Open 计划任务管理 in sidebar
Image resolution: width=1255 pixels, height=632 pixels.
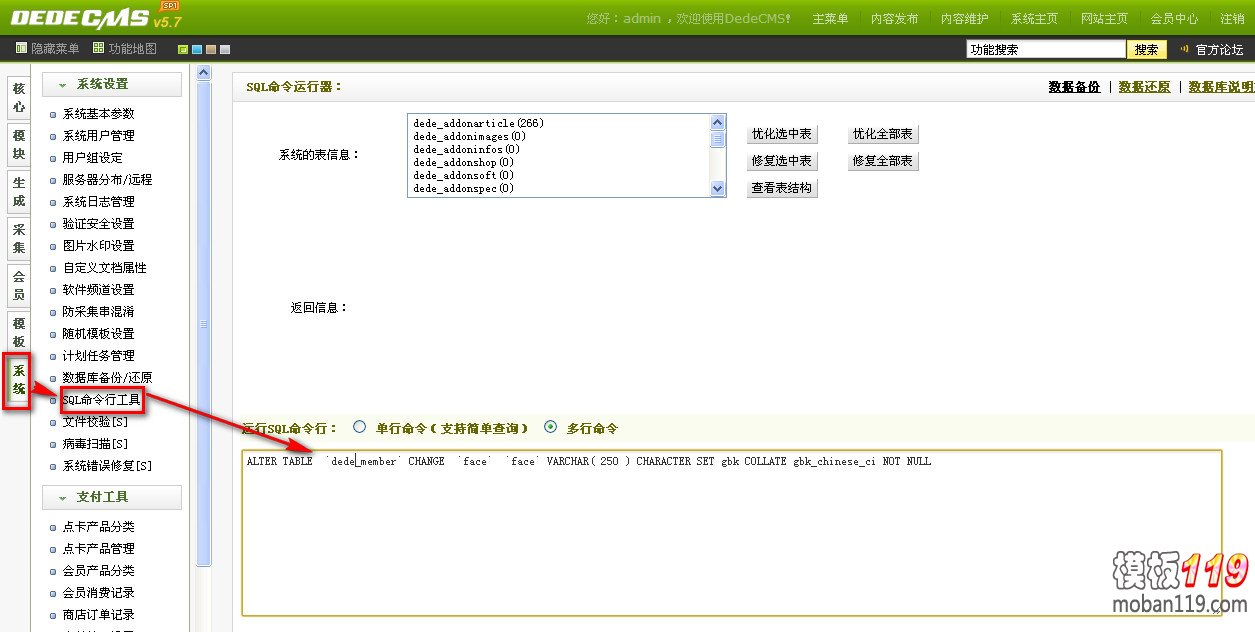(98, 356)
